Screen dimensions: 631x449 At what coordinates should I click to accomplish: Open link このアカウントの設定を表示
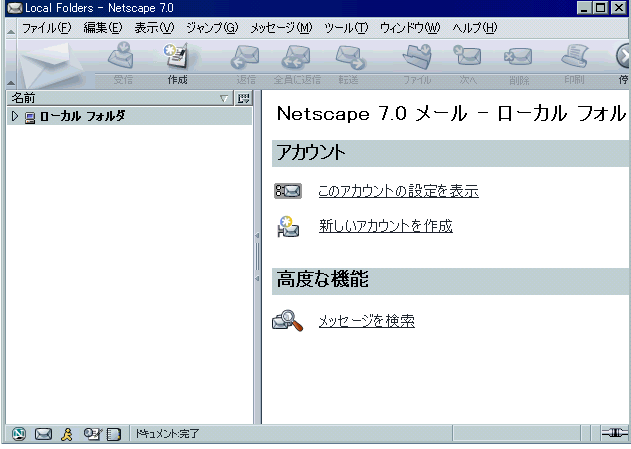point(398,191)
